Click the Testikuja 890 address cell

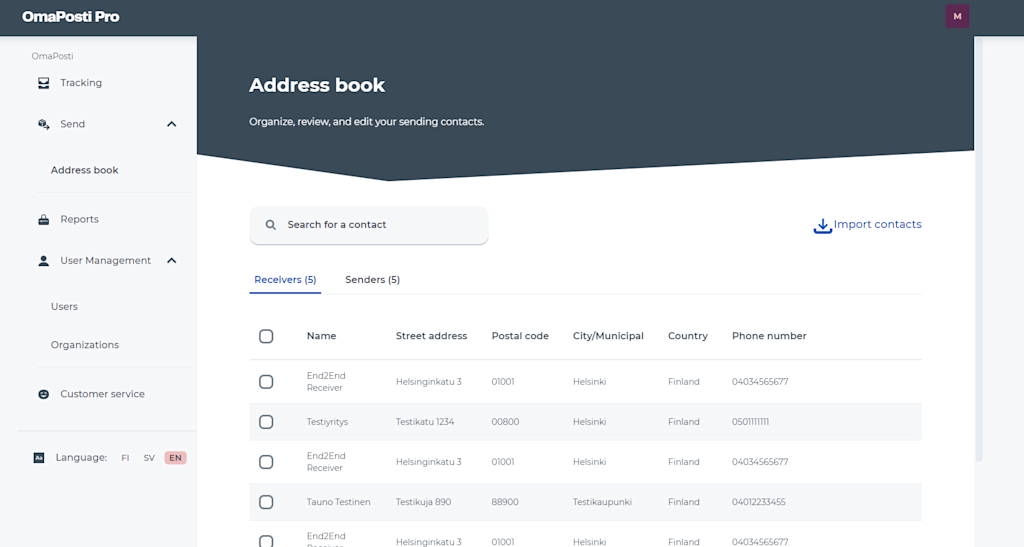coord(423,502)
